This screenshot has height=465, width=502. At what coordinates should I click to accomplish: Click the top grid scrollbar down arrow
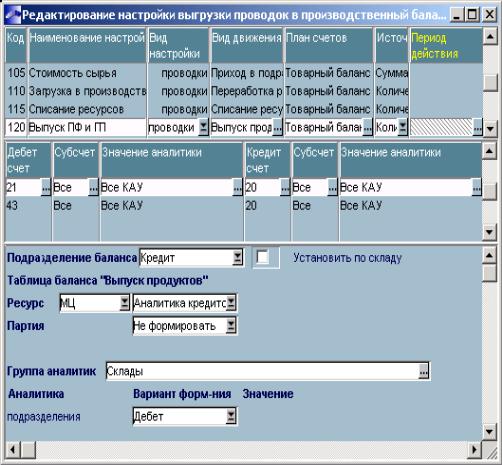[490, 128]
